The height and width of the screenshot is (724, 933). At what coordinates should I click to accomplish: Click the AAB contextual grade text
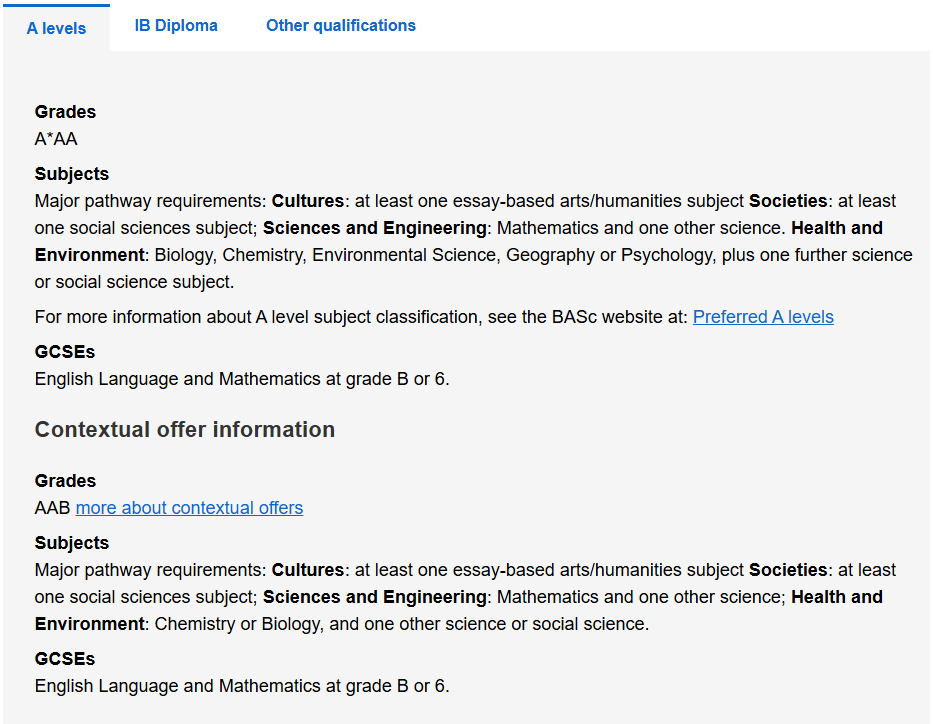[x=52, y=508]
